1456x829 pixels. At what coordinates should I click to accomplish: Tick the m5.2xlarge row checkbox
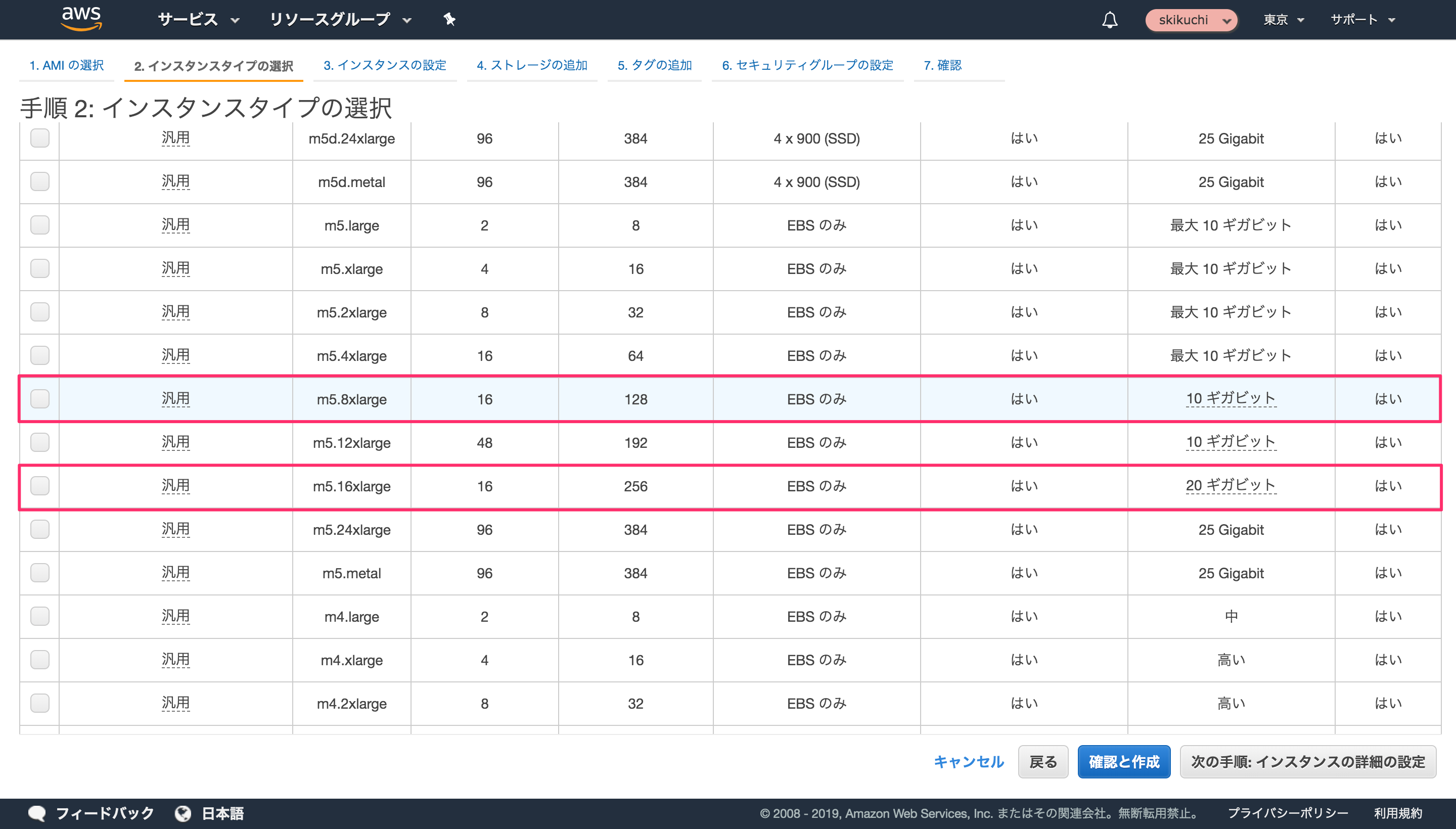(x=40, y=312)
